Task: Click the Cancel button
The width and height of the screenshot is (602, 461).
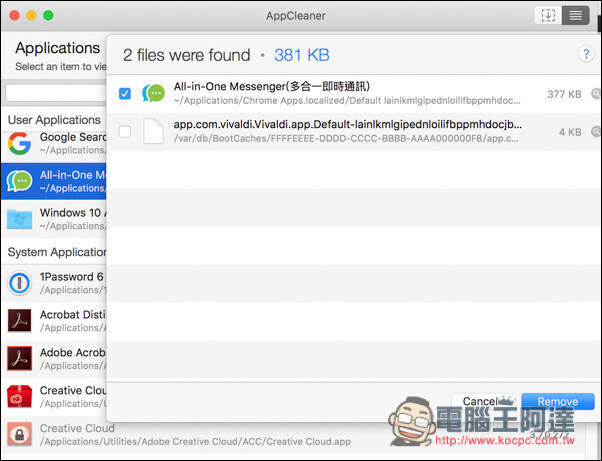Action: pyautogui.click(x=484, y=401)
